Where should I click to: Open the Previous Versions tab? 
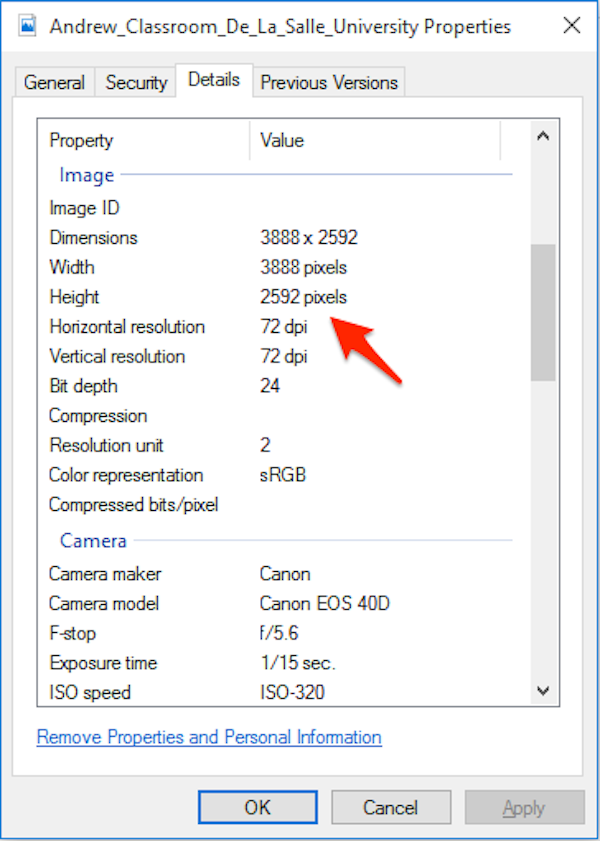pos(328,82)
